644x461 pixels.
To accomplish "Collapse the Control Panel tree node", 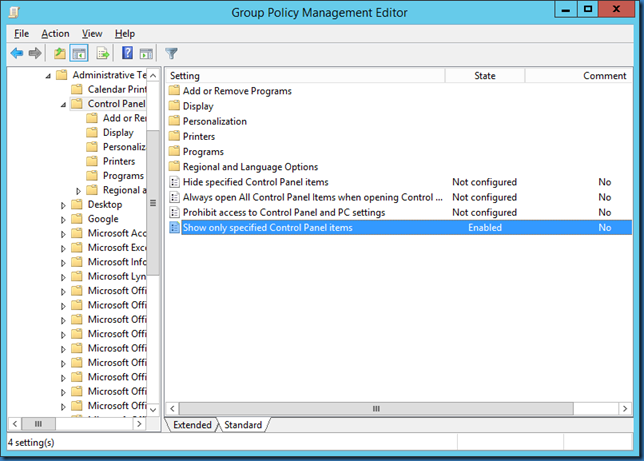I will tap(65, 104).
